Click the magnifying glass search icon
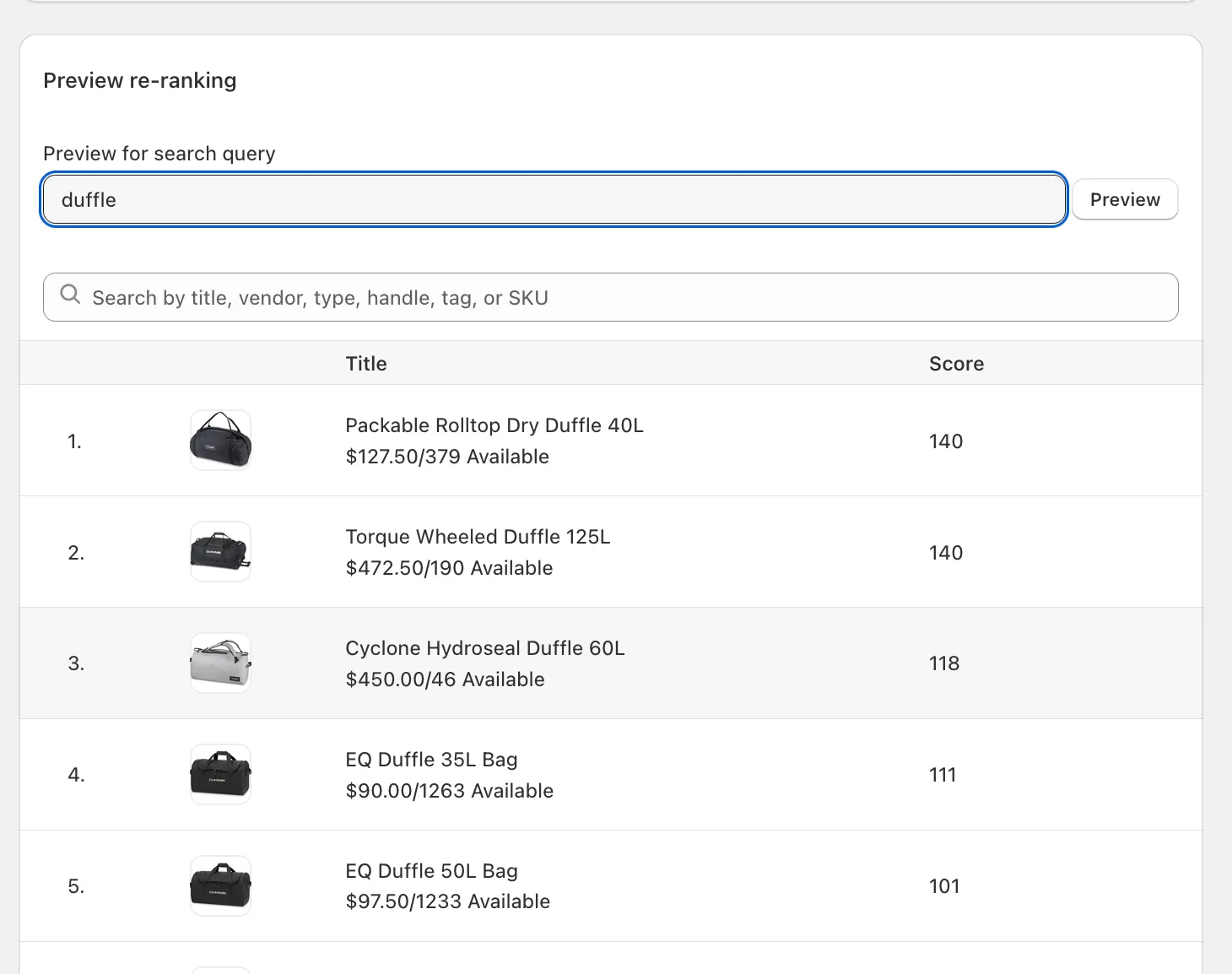 point(70,295)
